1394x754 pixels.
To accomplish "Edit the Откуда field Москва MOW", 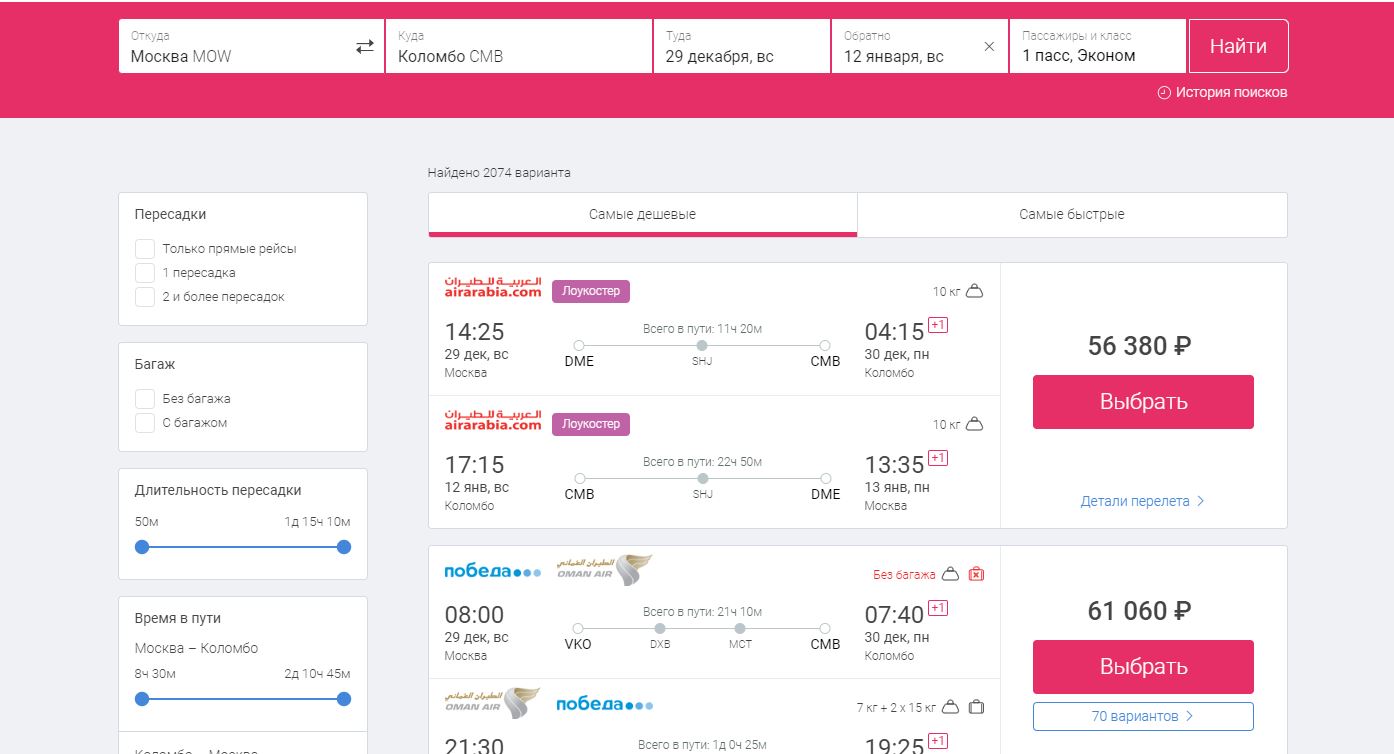I will [x=251, y=46].
